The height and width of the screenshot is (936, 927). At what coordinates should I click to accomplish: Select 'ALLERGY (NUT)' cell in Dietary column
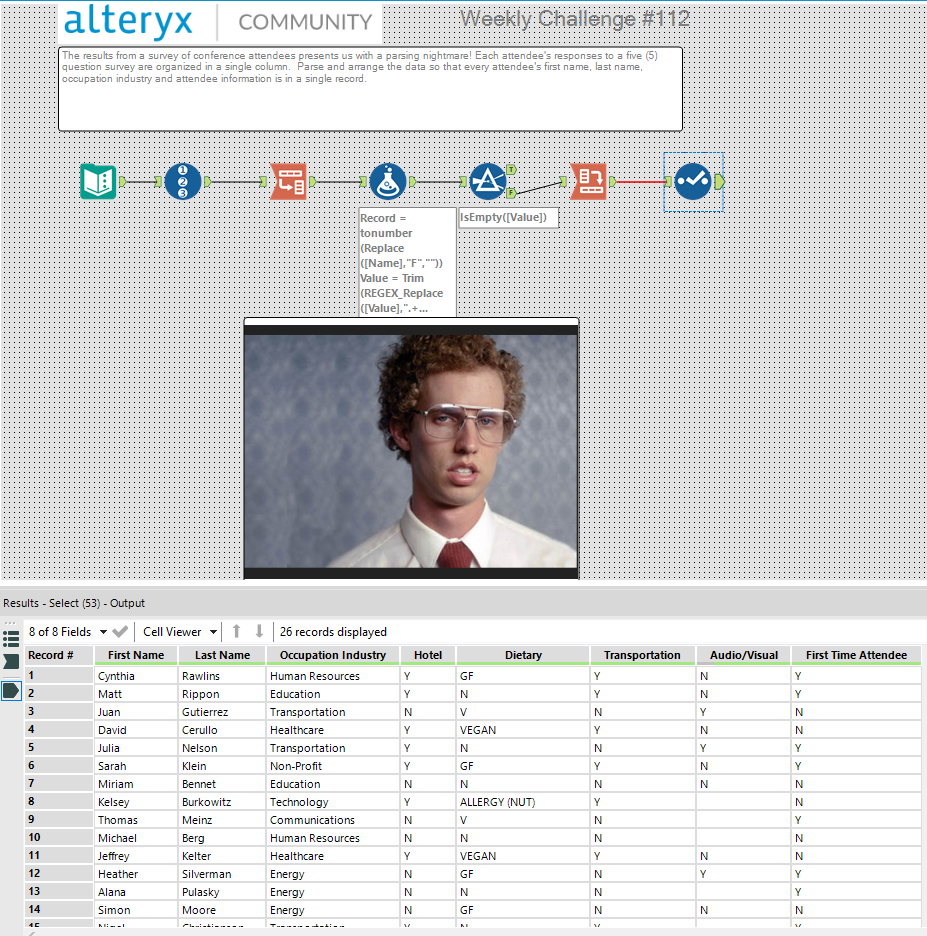(x=523, y=802)
